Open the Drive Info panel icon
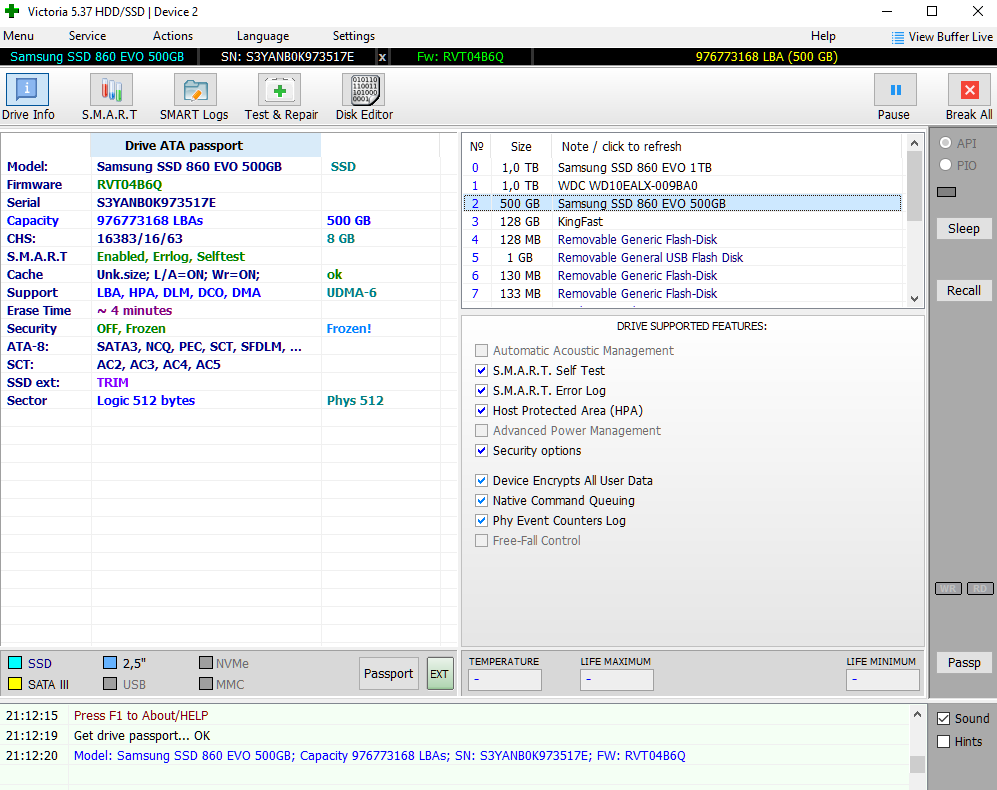 point(27,90)
